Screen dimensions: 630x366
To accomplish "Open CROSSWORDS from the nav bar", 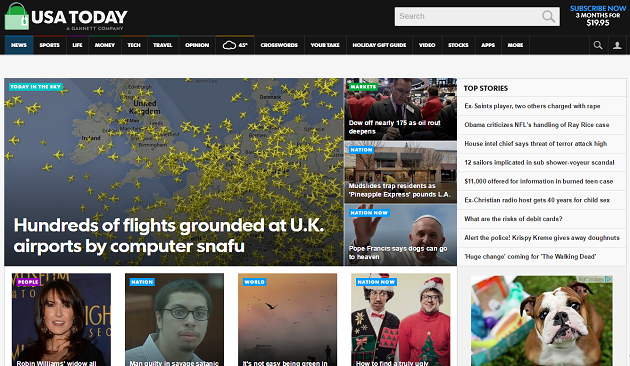I will (279, 45).
